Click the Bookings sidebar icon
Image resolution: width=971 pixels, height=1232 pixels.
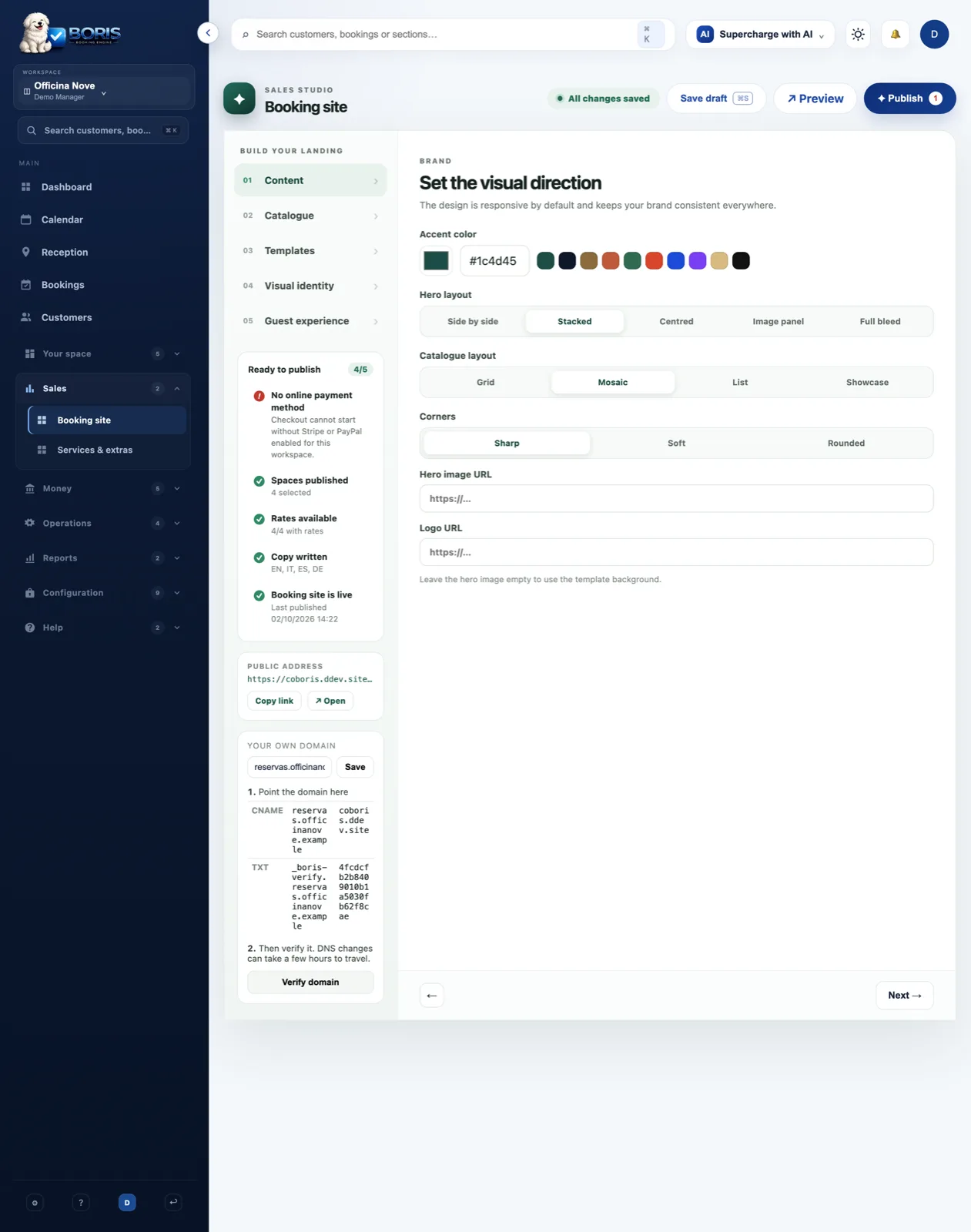[26, 285]
